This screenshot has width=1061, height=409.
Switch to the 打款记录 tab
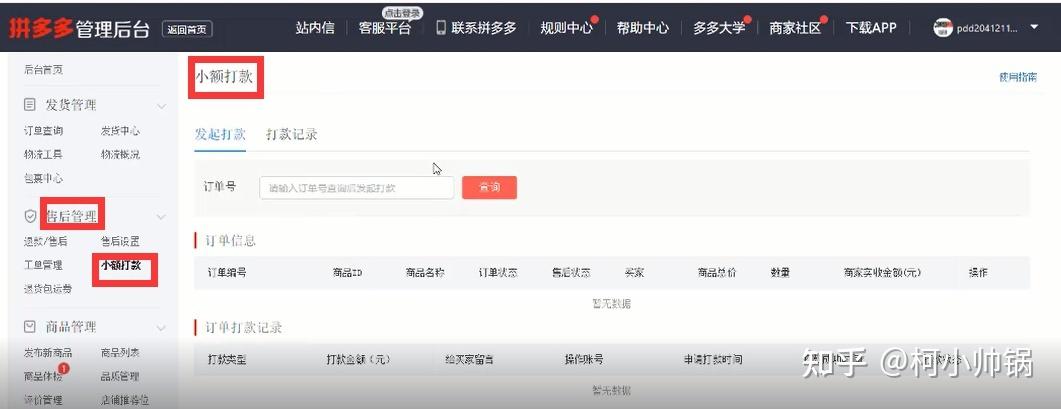click(x=292, y=134)
